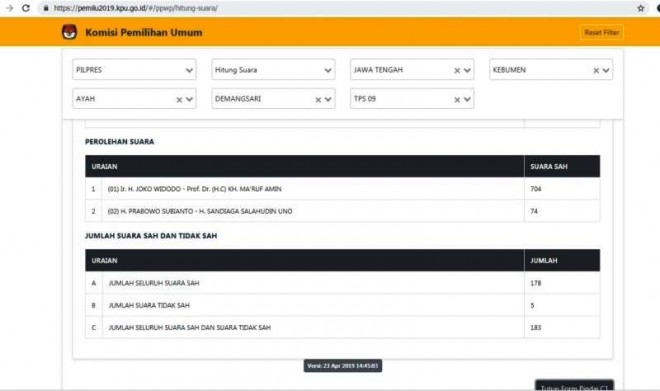
Task: Select the Prabowo Subianto - Sandiaga Uno row
Action: (343, 211)
